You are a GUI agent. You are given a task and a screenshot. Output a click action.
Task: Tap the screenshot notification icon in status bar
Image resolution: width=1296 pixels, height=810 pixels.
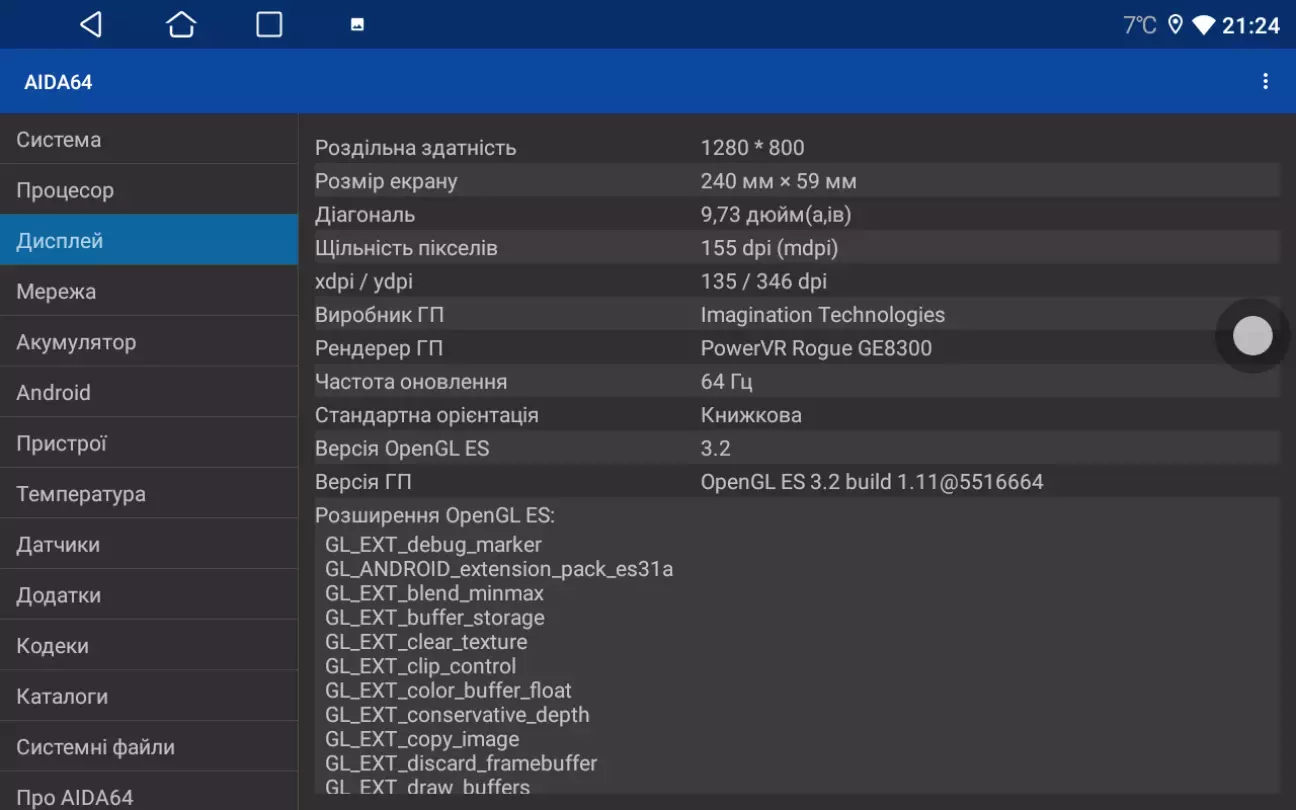357,25
